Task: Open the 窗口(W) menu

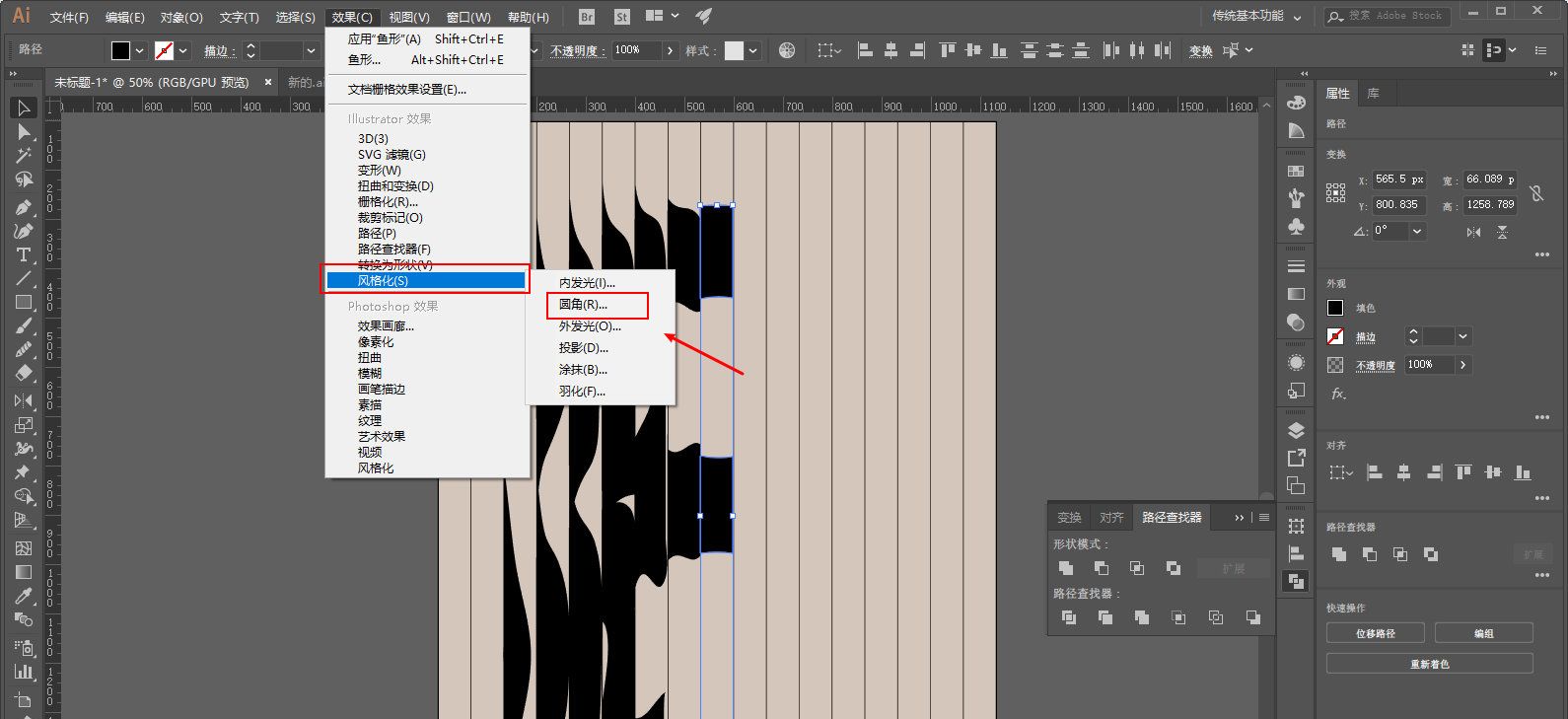Action: [468, 17]
